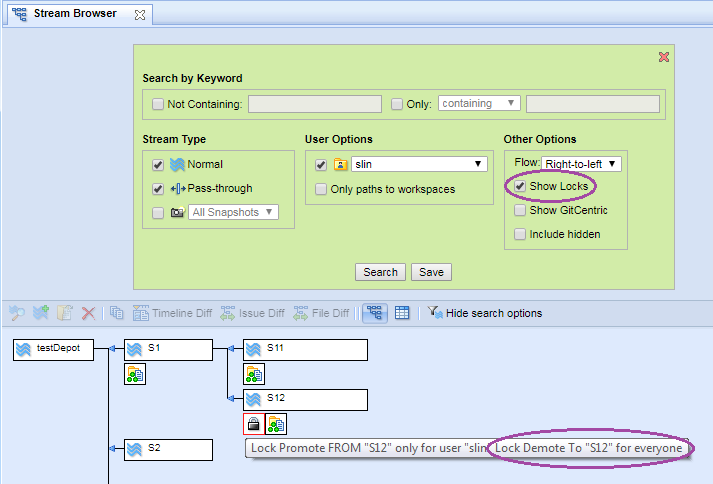Enable the Show GitCentric option
713x484 pixels.
[520, 210]
